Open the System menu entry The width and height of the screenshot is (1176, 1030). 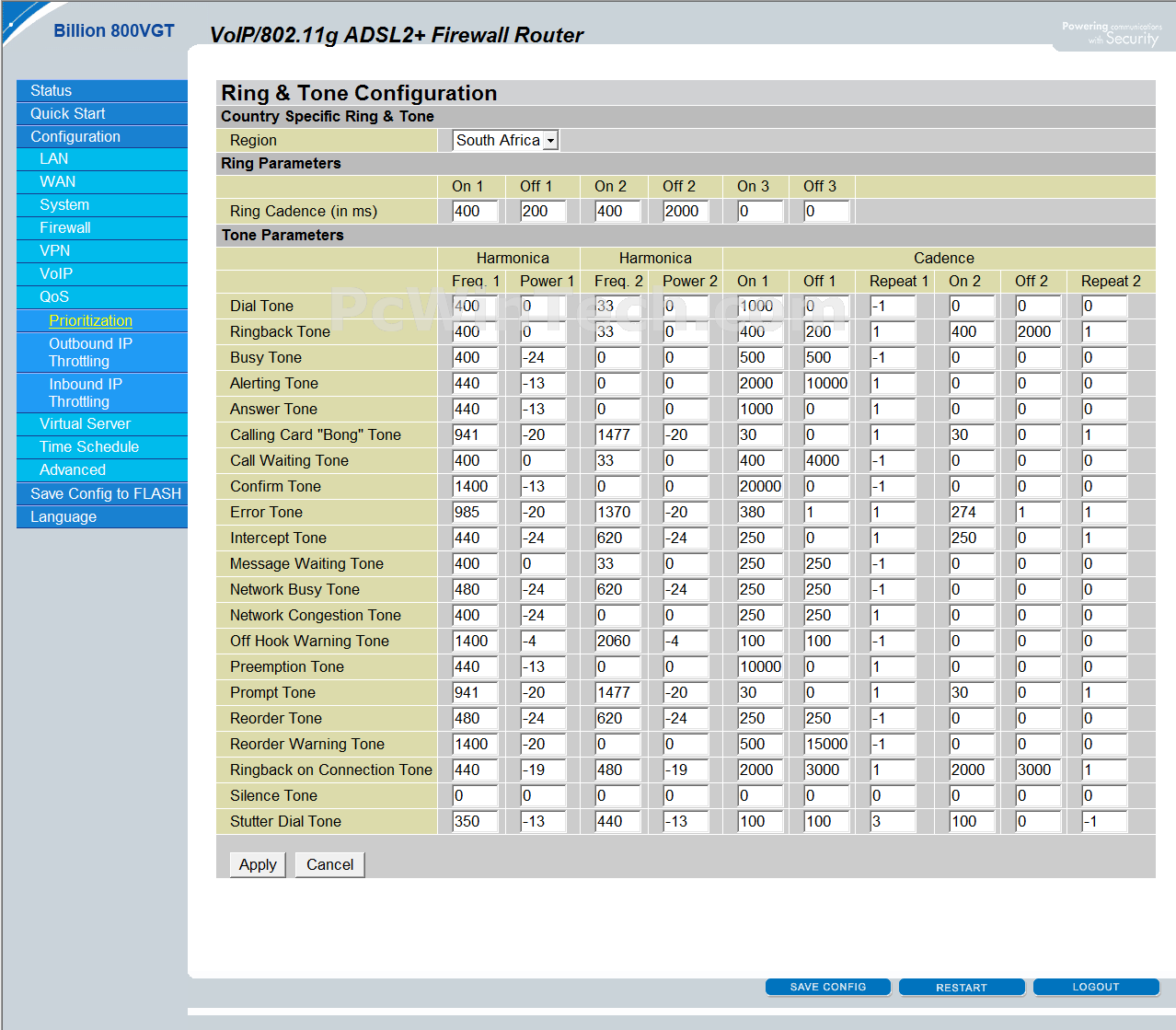[102, 205]
